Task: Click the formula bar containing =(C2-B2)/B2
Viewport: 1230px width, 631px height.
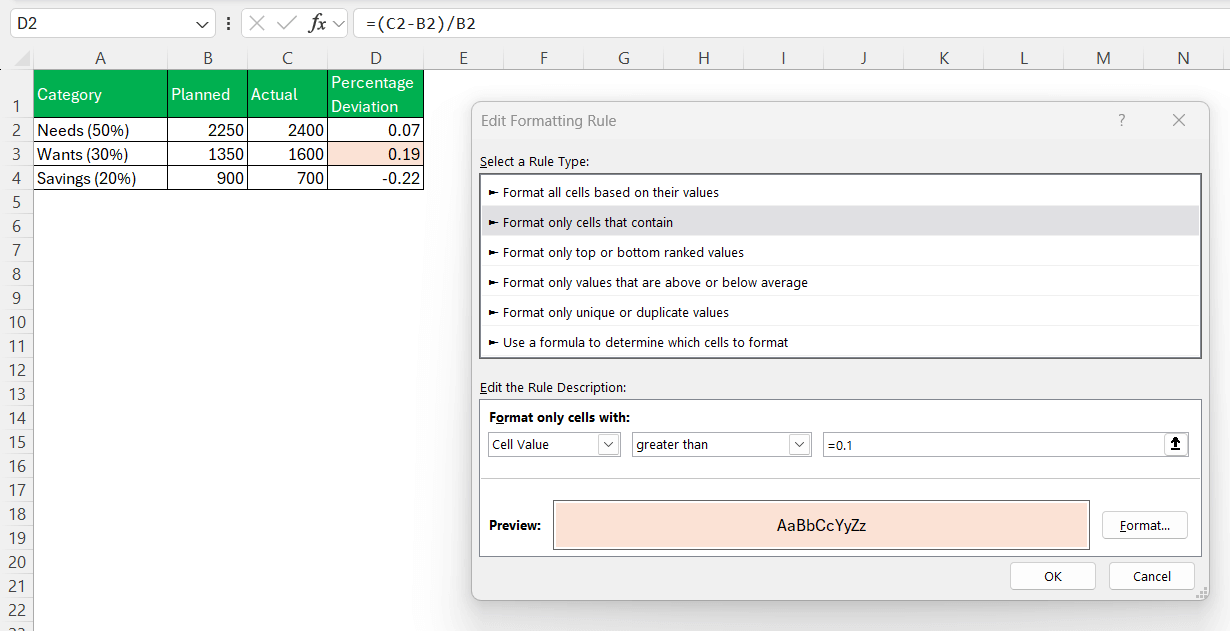Action: click(x=790, y=23)
